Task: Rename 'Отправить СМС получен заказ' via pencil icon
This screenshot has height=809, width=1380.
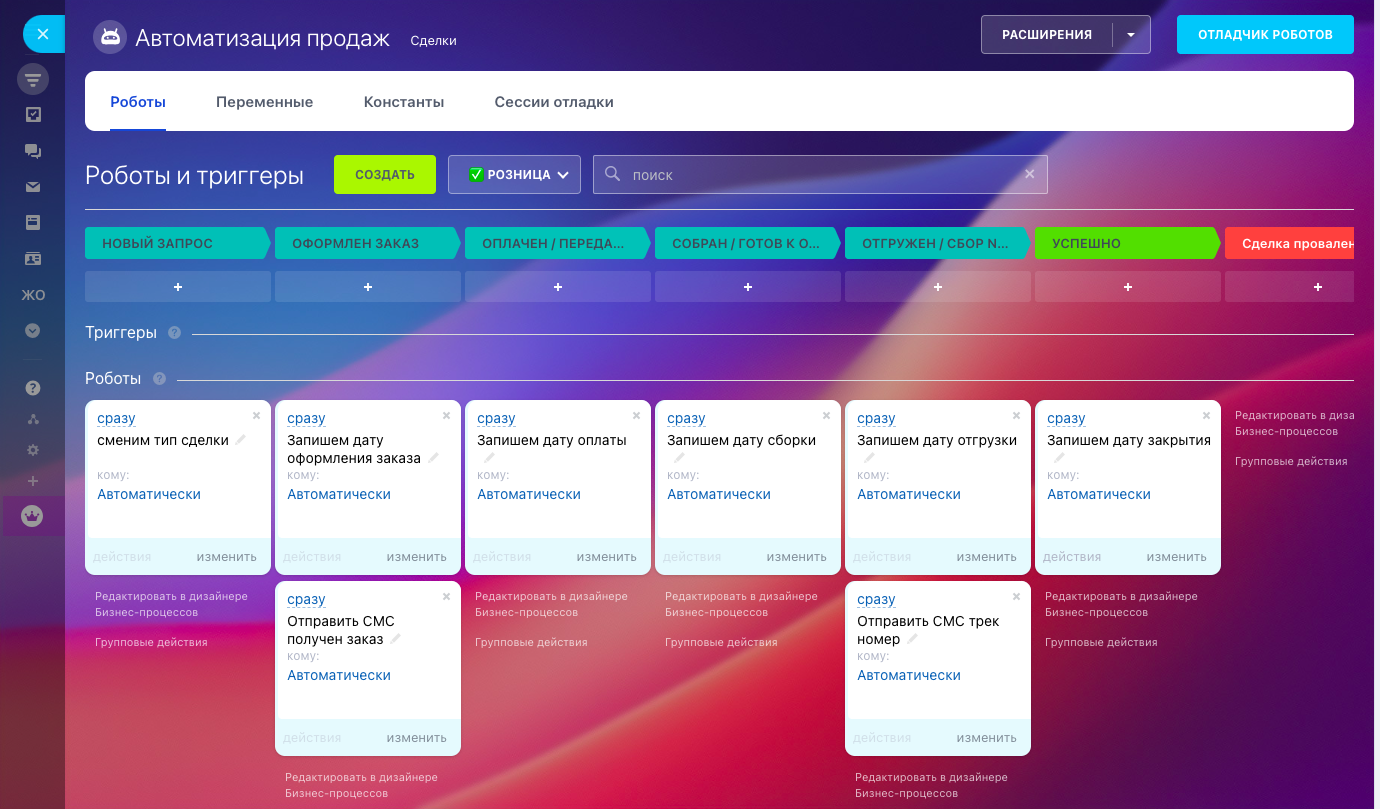Action: [x=395, y=639]
